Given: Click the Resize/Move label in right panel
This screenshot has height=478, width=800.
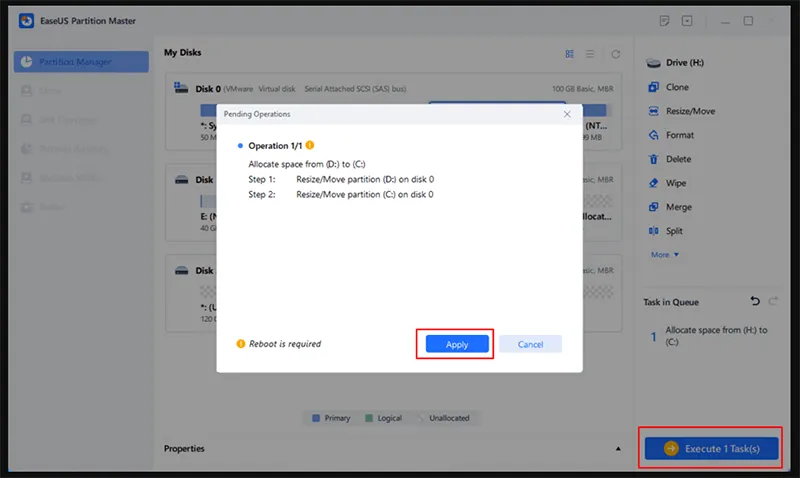Looking at the screenshot, I should point(690,111).
